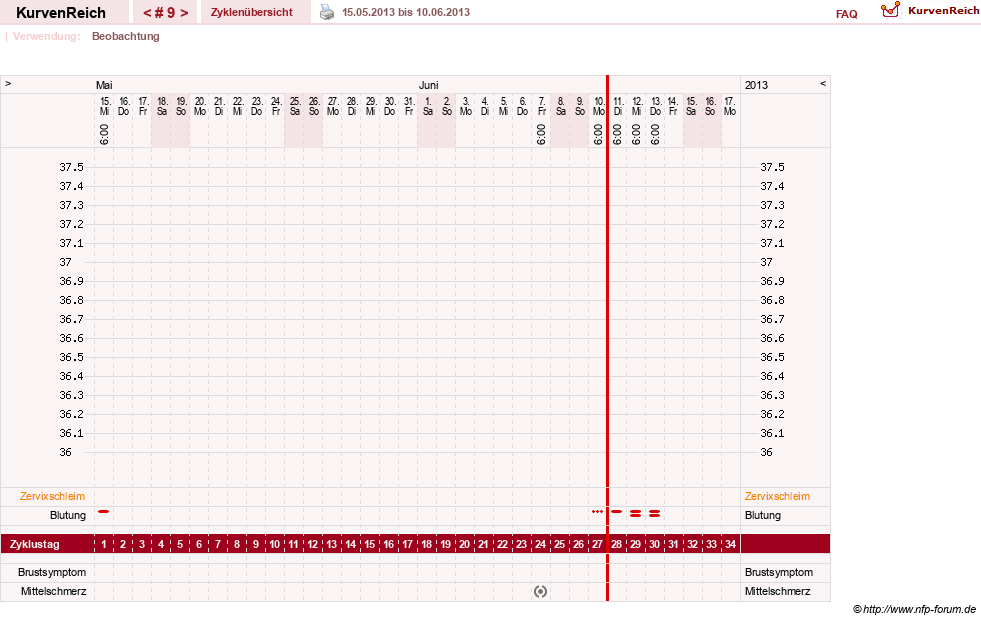
Task: Click the 18. Sa weekend date header
Action: [161, 106]
